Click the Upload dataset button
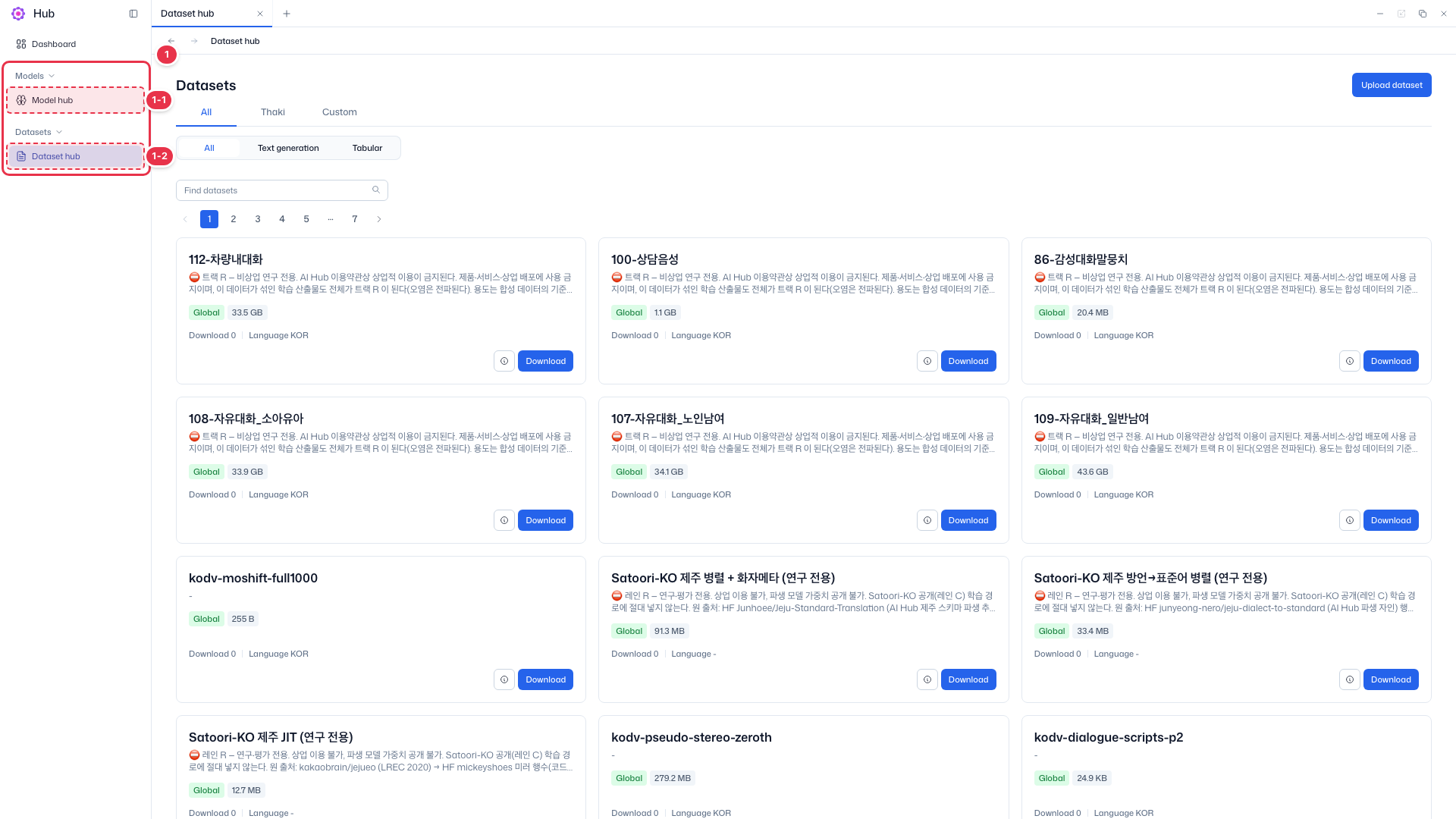 click(1392, 85)
